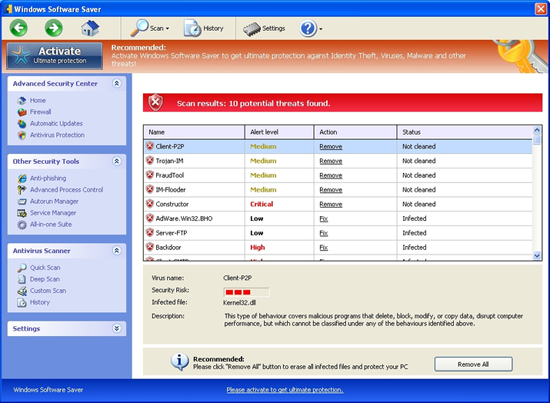The width and height of the screenshot is (550, 403).
Task: Click the Activate Ultimate protection button
Action: 54,56
